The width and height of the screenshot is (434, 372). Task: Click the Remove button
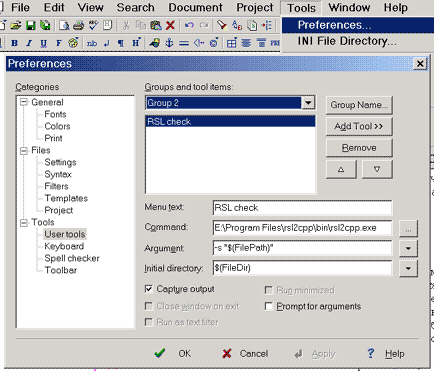(359, 148)
